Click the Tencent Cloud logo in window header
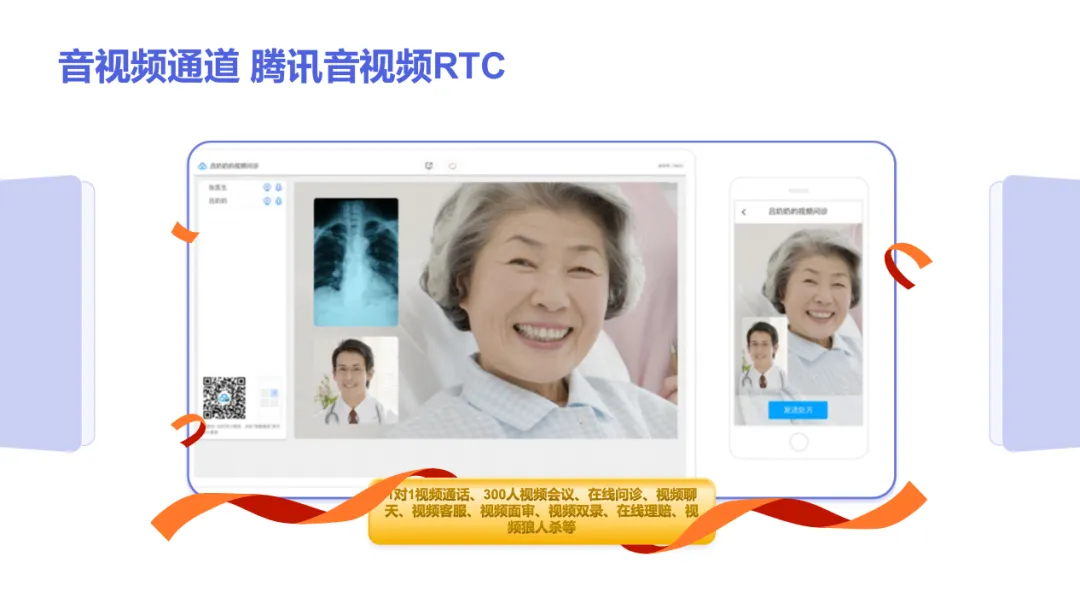The image size is (1080, 603). (x=202, y=165)
